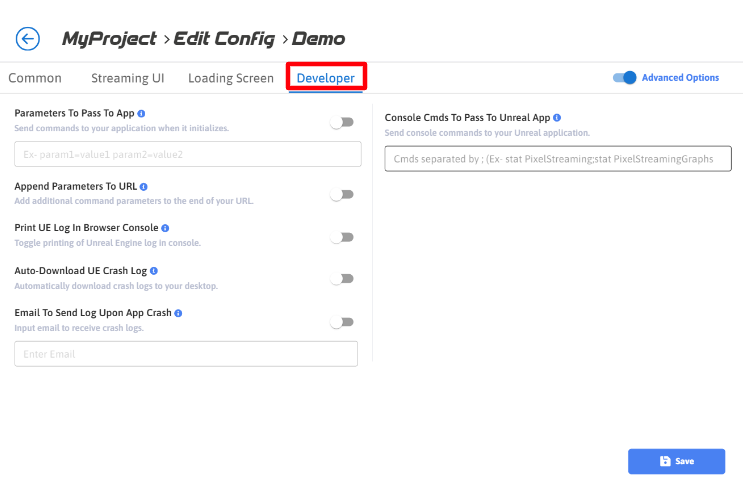Click info icon beside Print UE Log
This screenshot has height=493, width=747.
click(165, 228)
